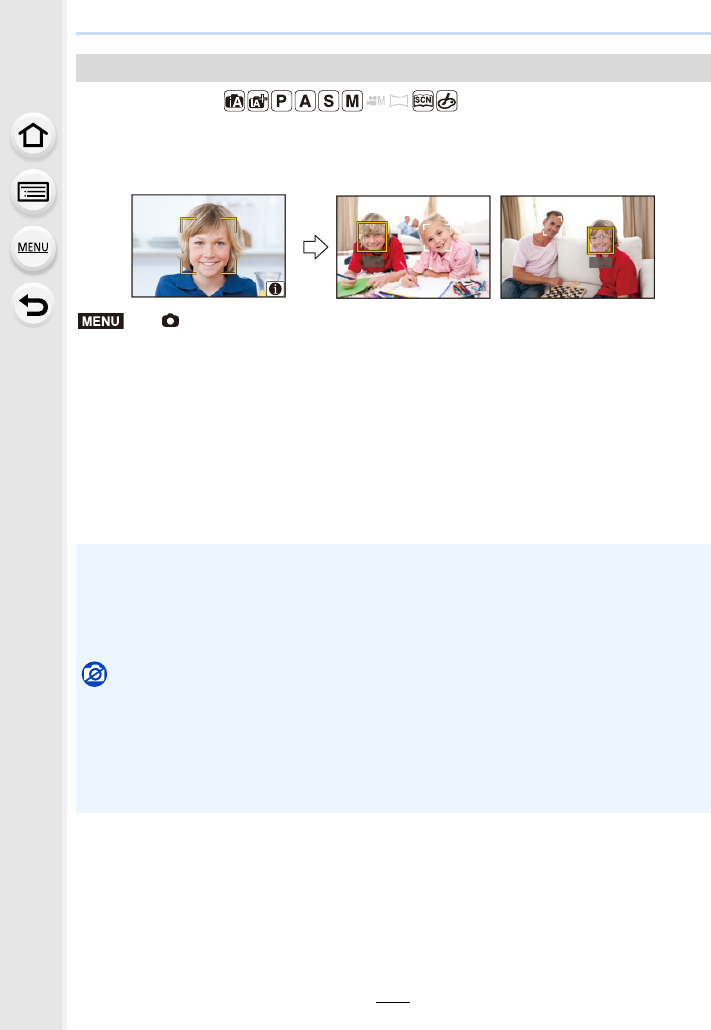This screenshot has width=711, height=1030.
Task: Click the SCN scene guide mode icon
Action: point(423,101)
